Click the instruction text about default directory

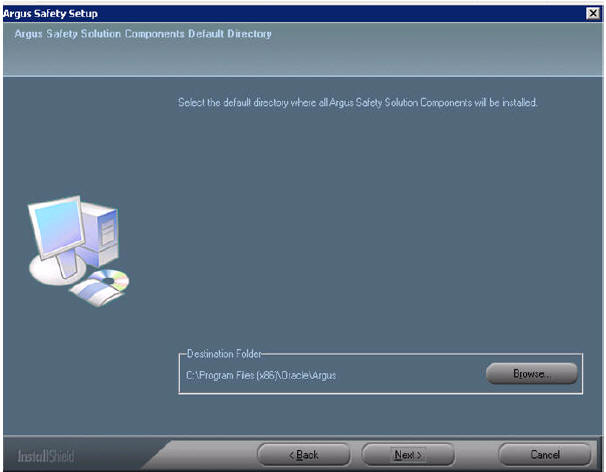(x=357, y=102)
